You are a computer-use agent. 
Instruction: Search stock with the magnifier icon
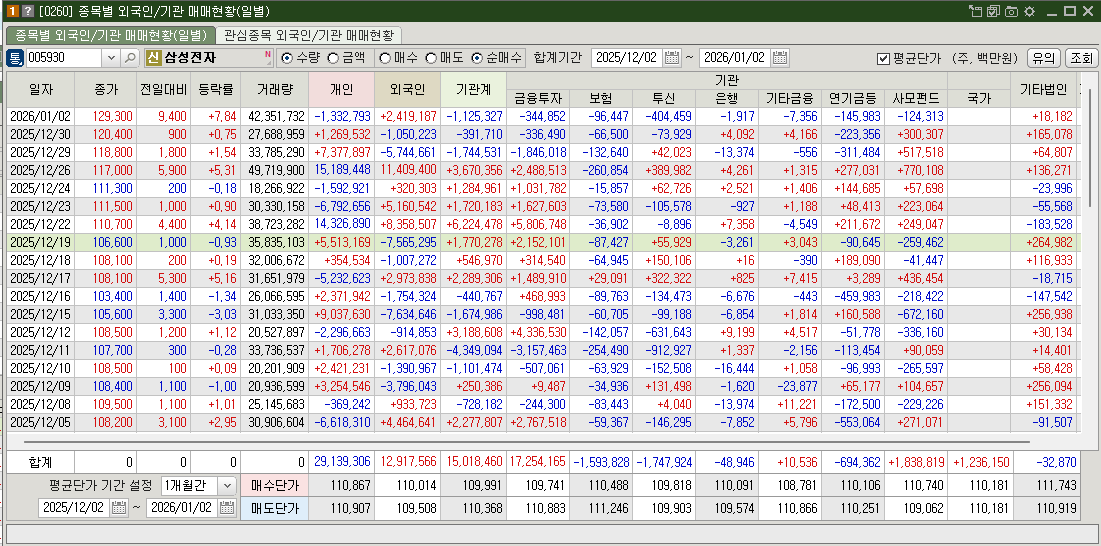(x=130, y=58)
